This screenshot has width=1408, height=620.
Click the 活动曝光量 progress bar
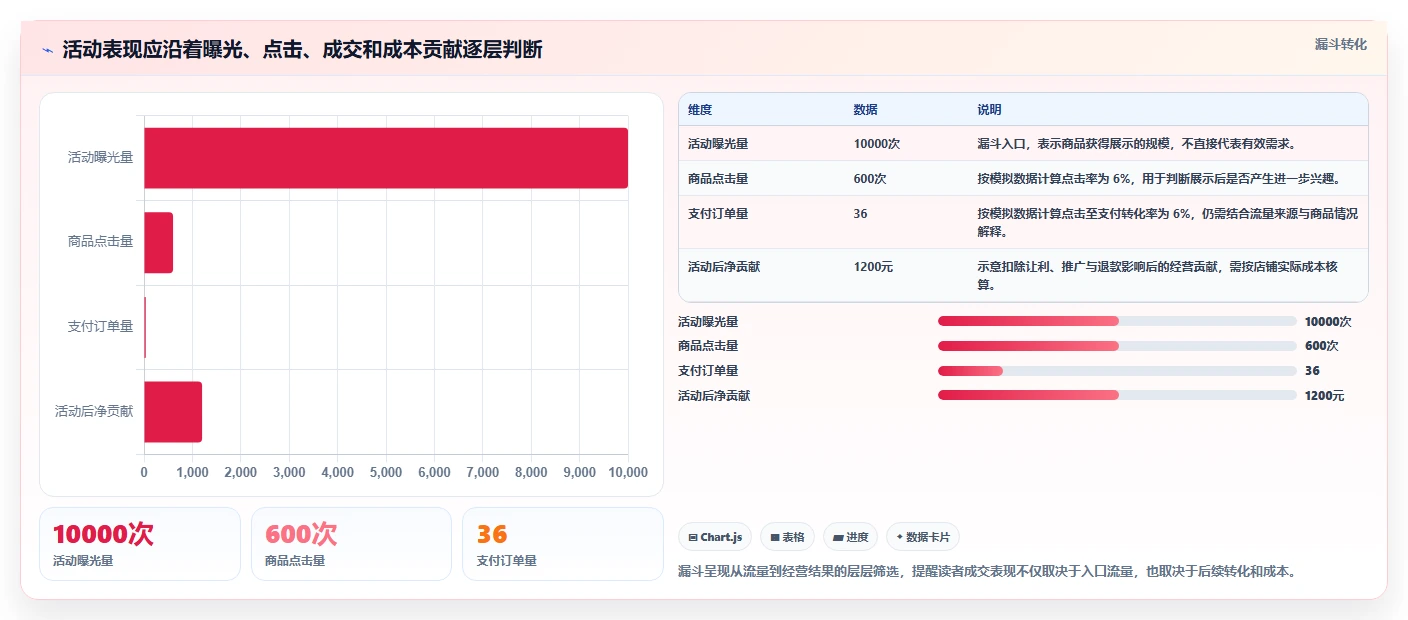tap(1117, 321)
